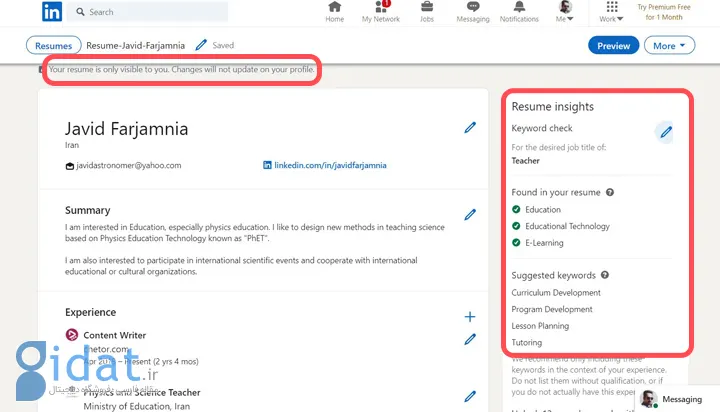Edit the Summary section with pencil icon
Image resolution: width=720 pixels, height=412 pixels.
pyautogui.click(x=470, y=214)
